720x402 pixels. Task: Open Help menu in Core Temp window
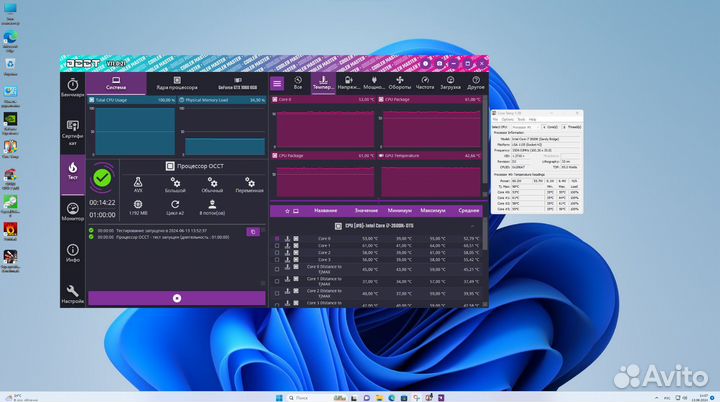(x=532, y=119)
